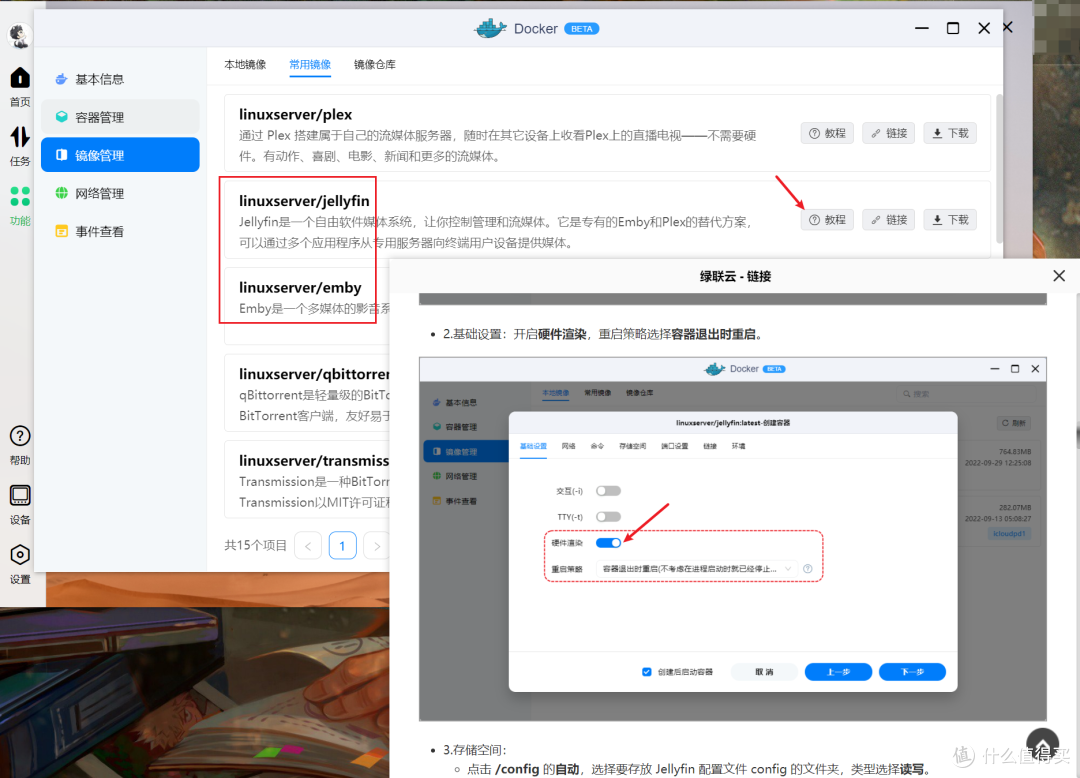Click the 刷新 refresh button in the tutorial image
Screen dimensions: 1080x778
pyautogui.click(x=1014, y=423)
